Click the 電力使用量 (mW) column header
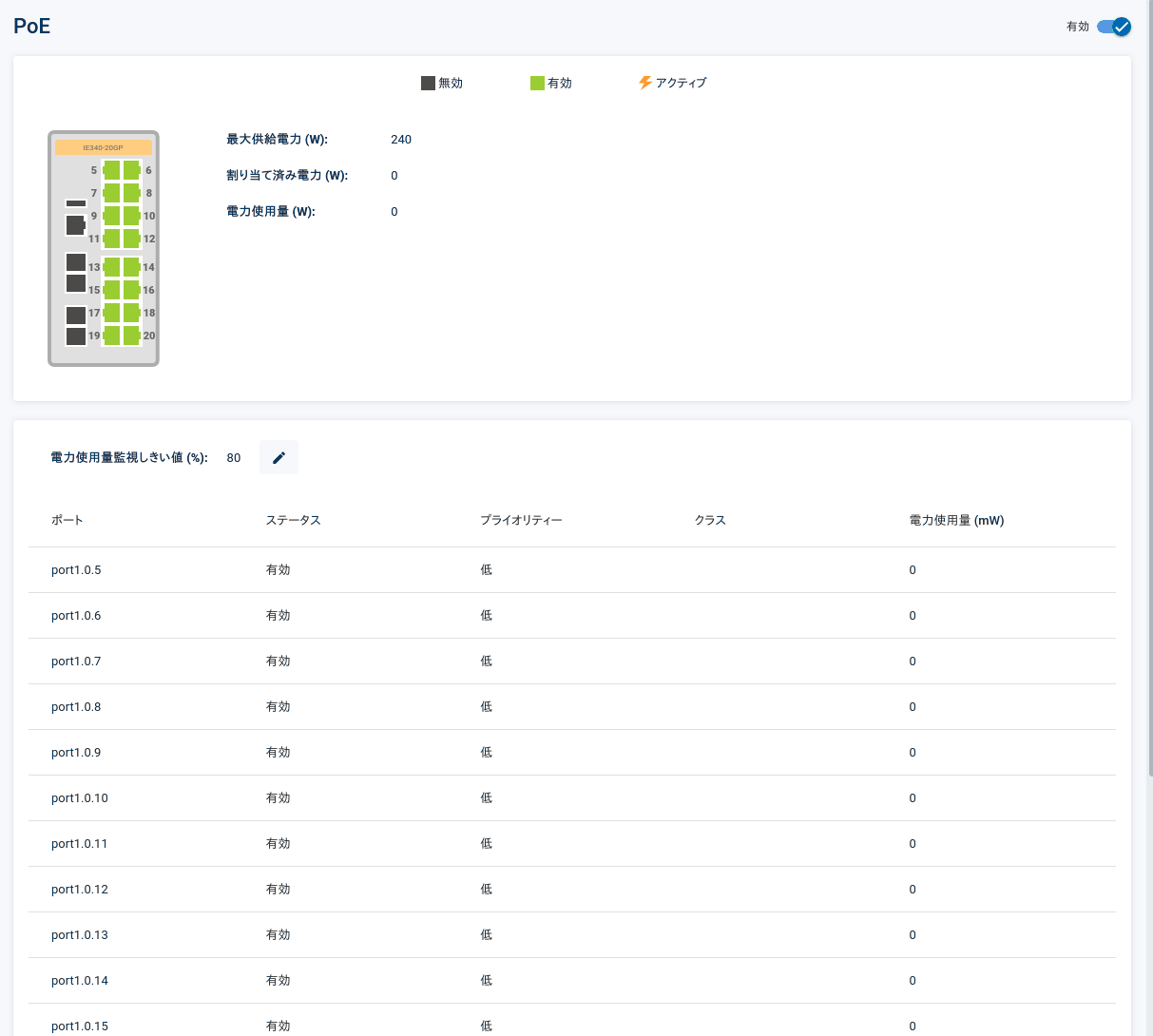The width and height of the screenshot is (1153, 1036). click(956, 520)
